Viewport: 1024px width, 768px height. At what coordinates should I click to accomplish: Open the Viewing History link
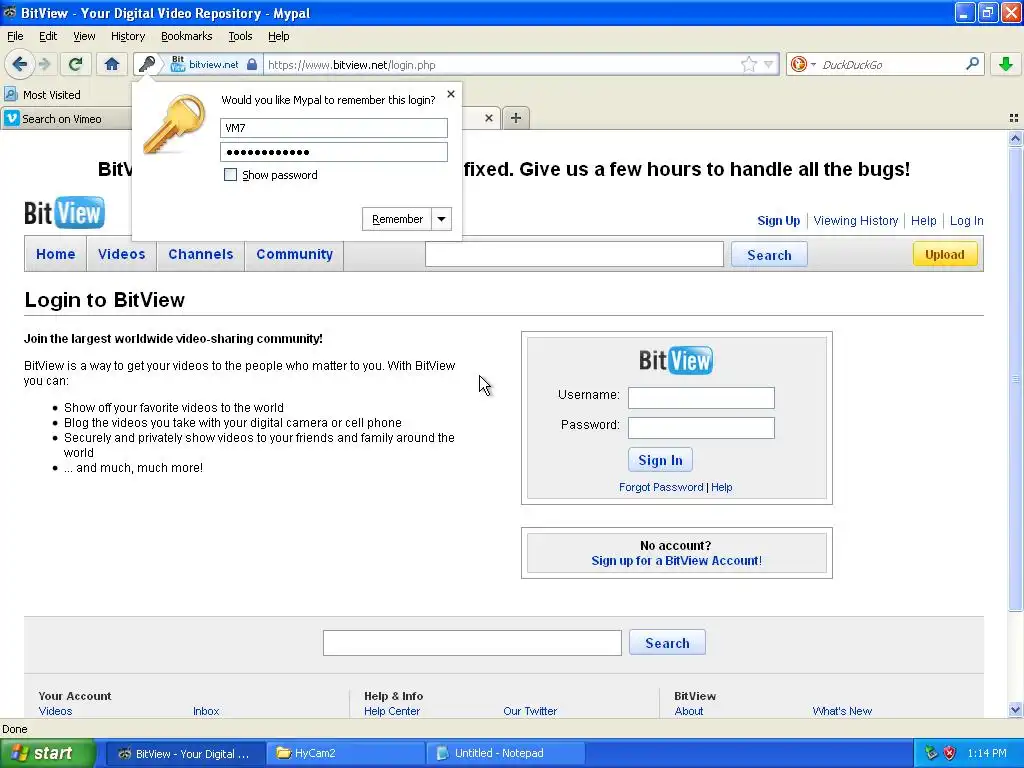pos(856,221)
